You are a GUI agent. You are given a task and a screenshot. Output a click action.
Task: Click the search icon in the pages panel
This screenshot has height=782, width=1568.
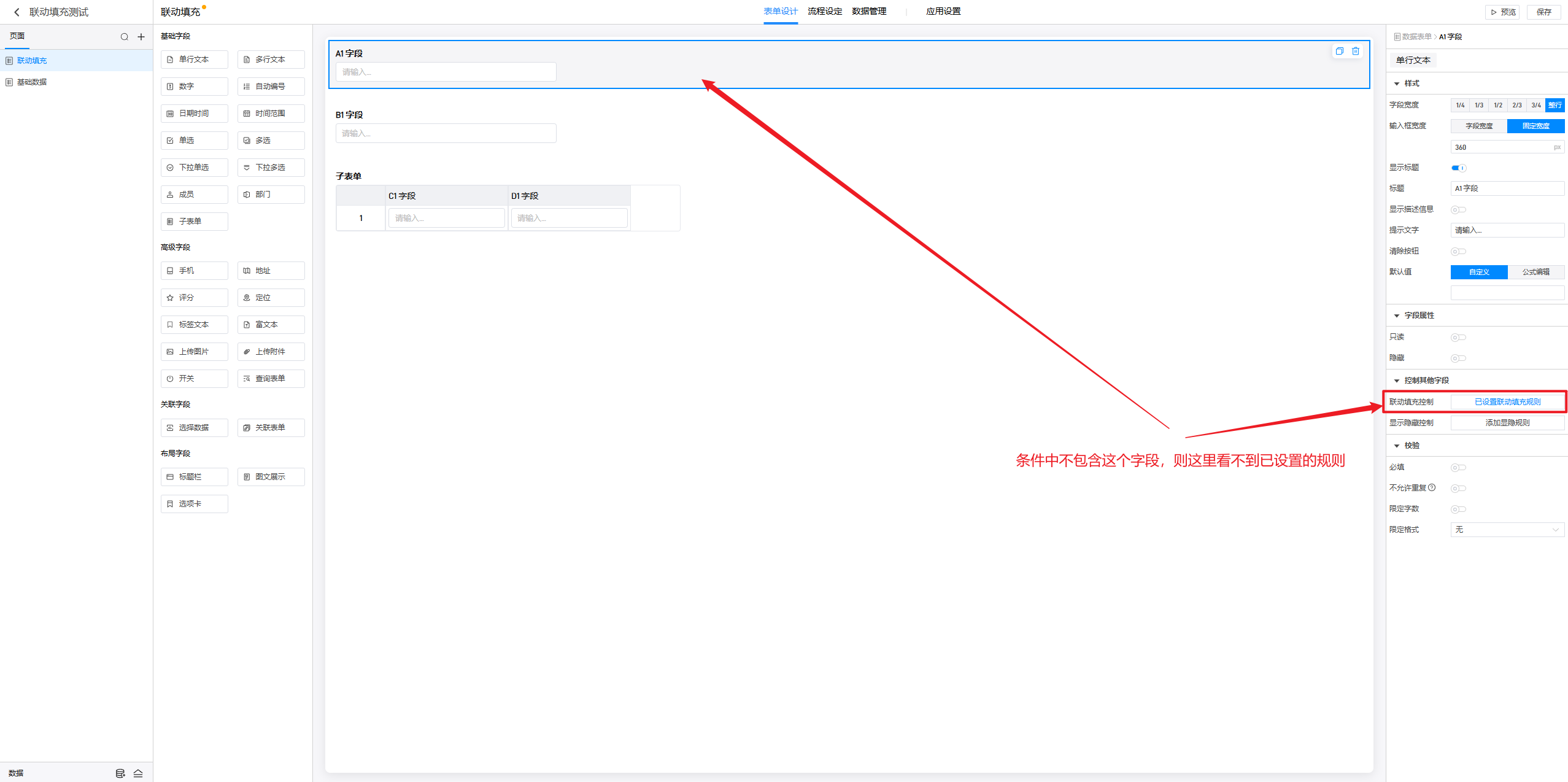[125, 37]
